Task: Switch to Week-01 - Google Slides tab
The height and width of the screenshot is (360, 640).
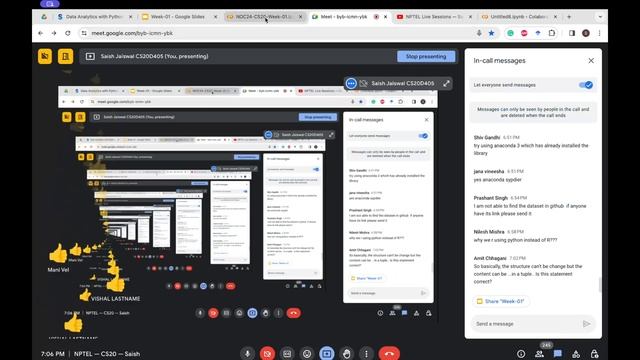Action: point(178,17)
